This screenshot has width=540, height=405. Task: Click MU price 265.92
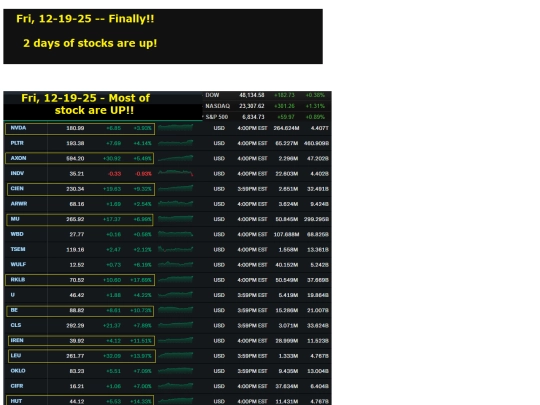click(x=75, y=219)
